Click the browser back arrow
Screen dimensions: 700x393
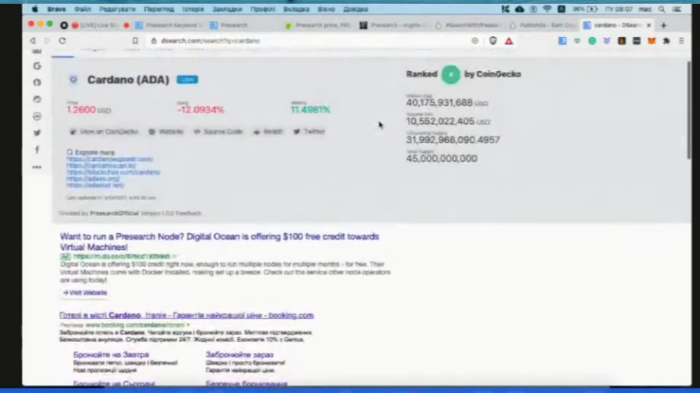tap(33, 41)
